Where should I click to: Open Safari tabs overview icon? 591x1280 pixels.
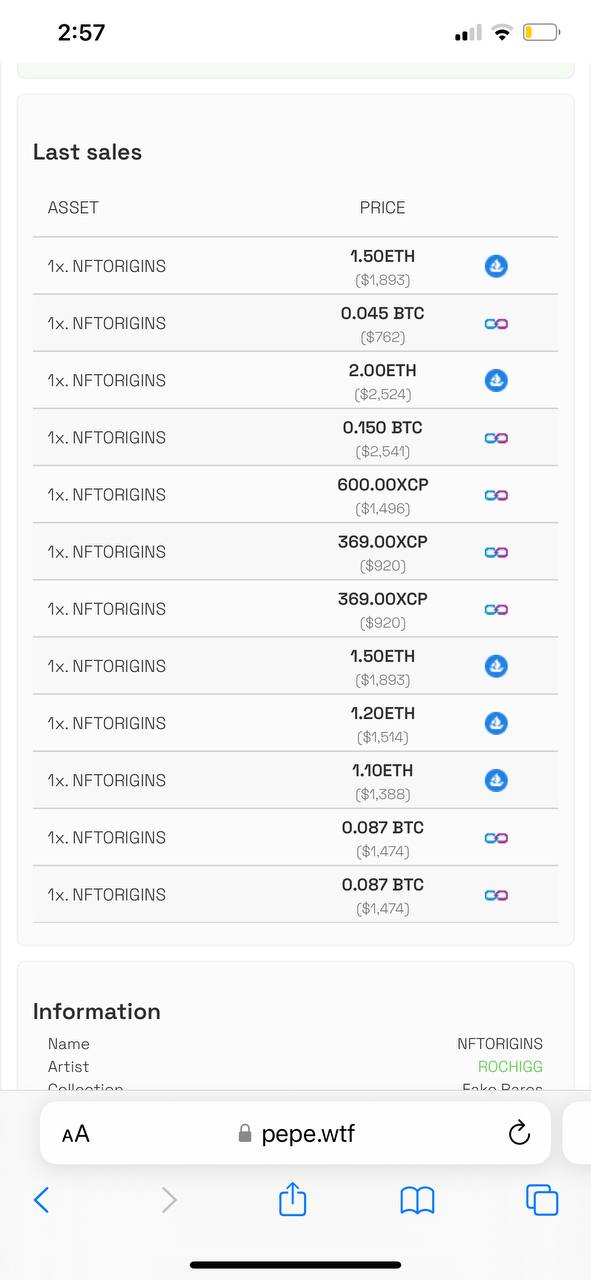(x=542, y=1199)
